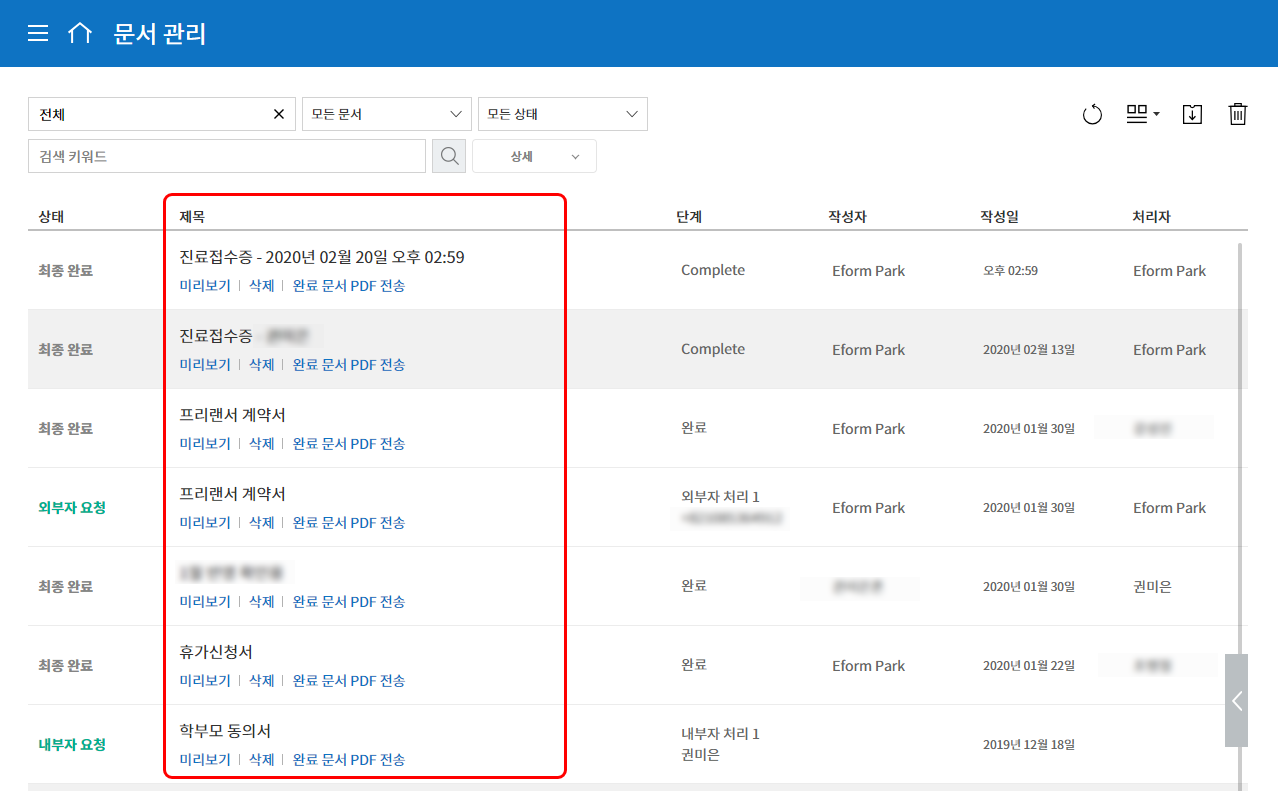Expand the 상세 search options

[534, 156]
